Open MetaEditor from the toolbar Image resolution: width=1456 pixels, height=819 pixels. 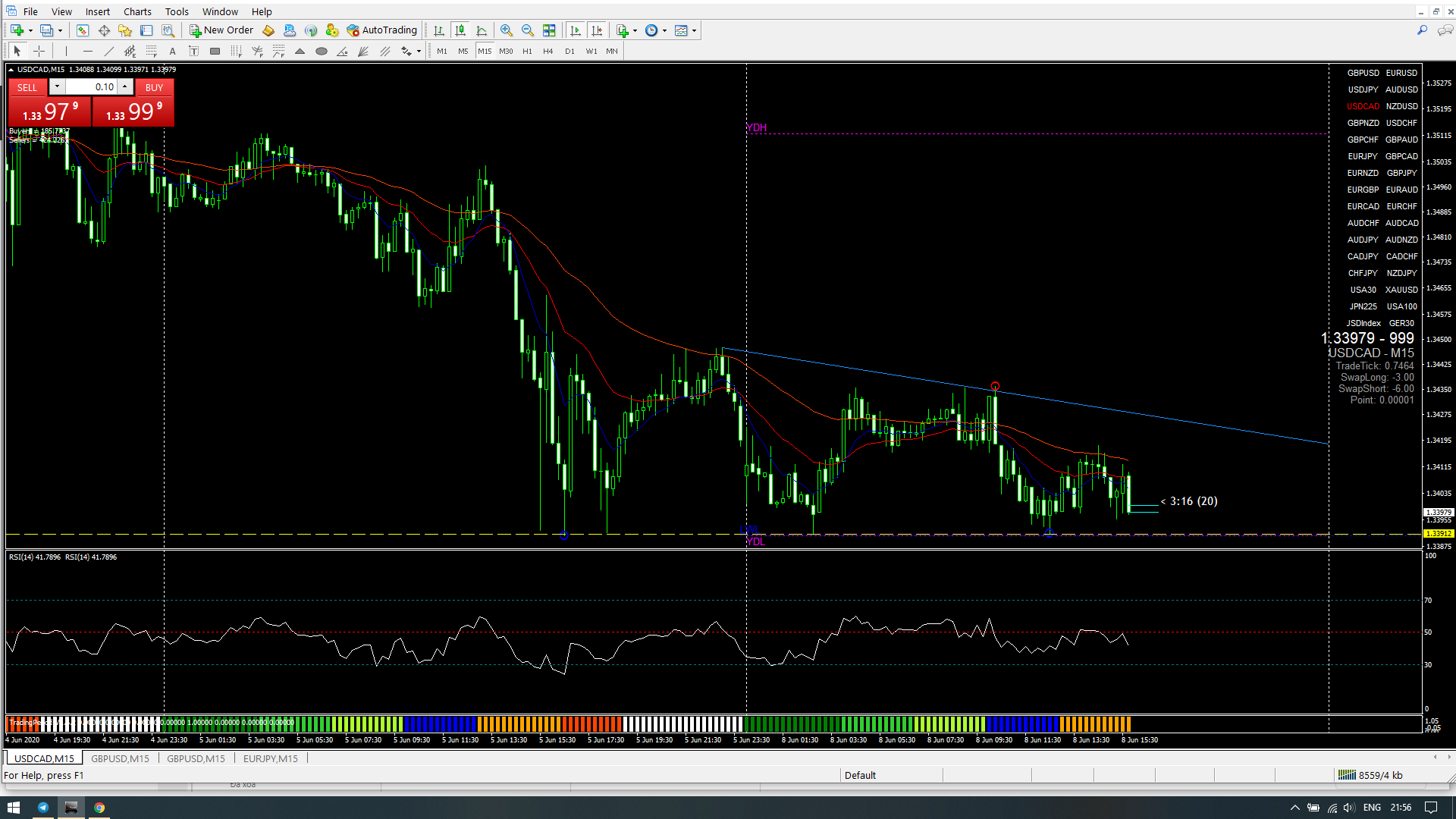(x=268, y=30)
